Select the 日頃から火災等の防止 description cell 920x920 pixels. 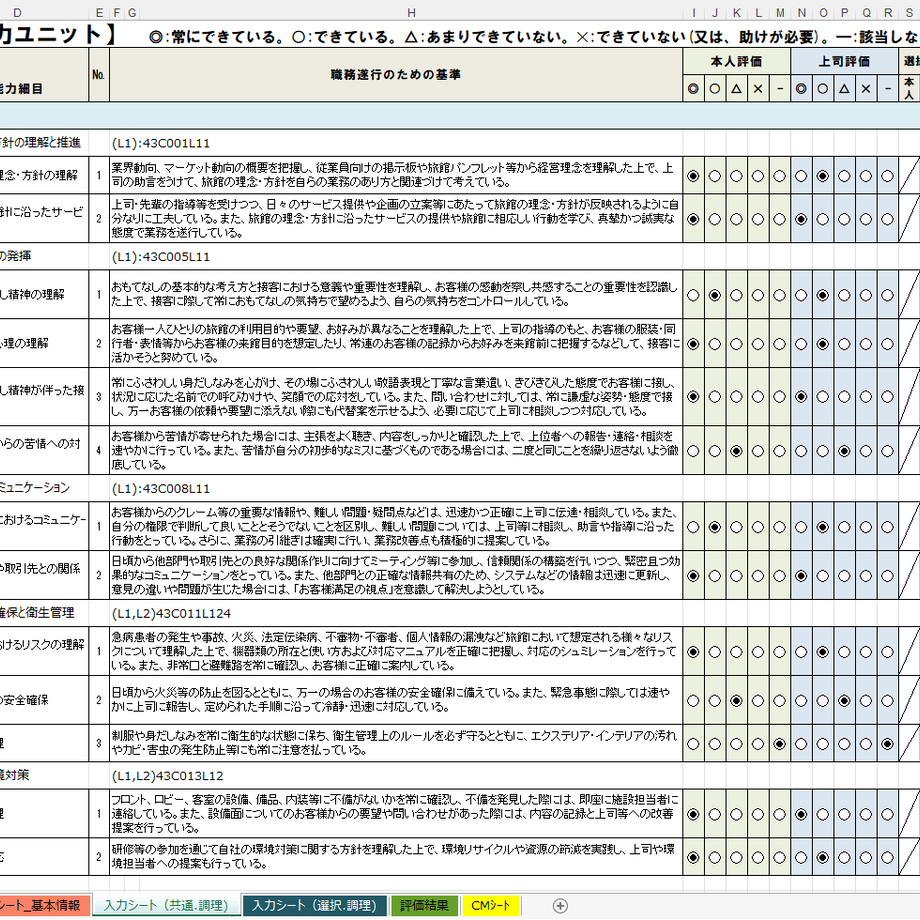pos(395,700)
